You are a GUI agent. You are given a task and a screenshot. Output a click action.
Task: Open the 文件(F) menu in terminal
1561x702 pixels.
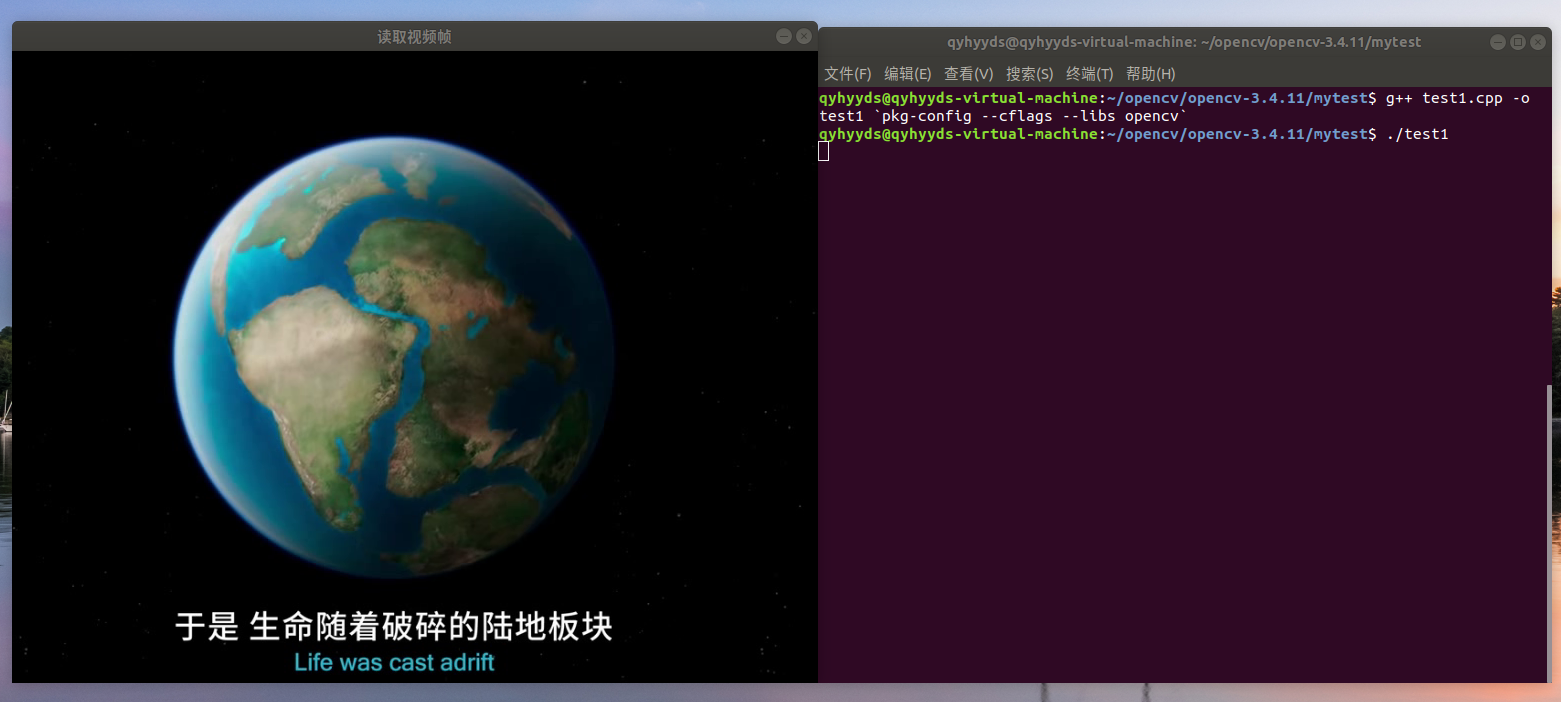click(x=847, y=74)
